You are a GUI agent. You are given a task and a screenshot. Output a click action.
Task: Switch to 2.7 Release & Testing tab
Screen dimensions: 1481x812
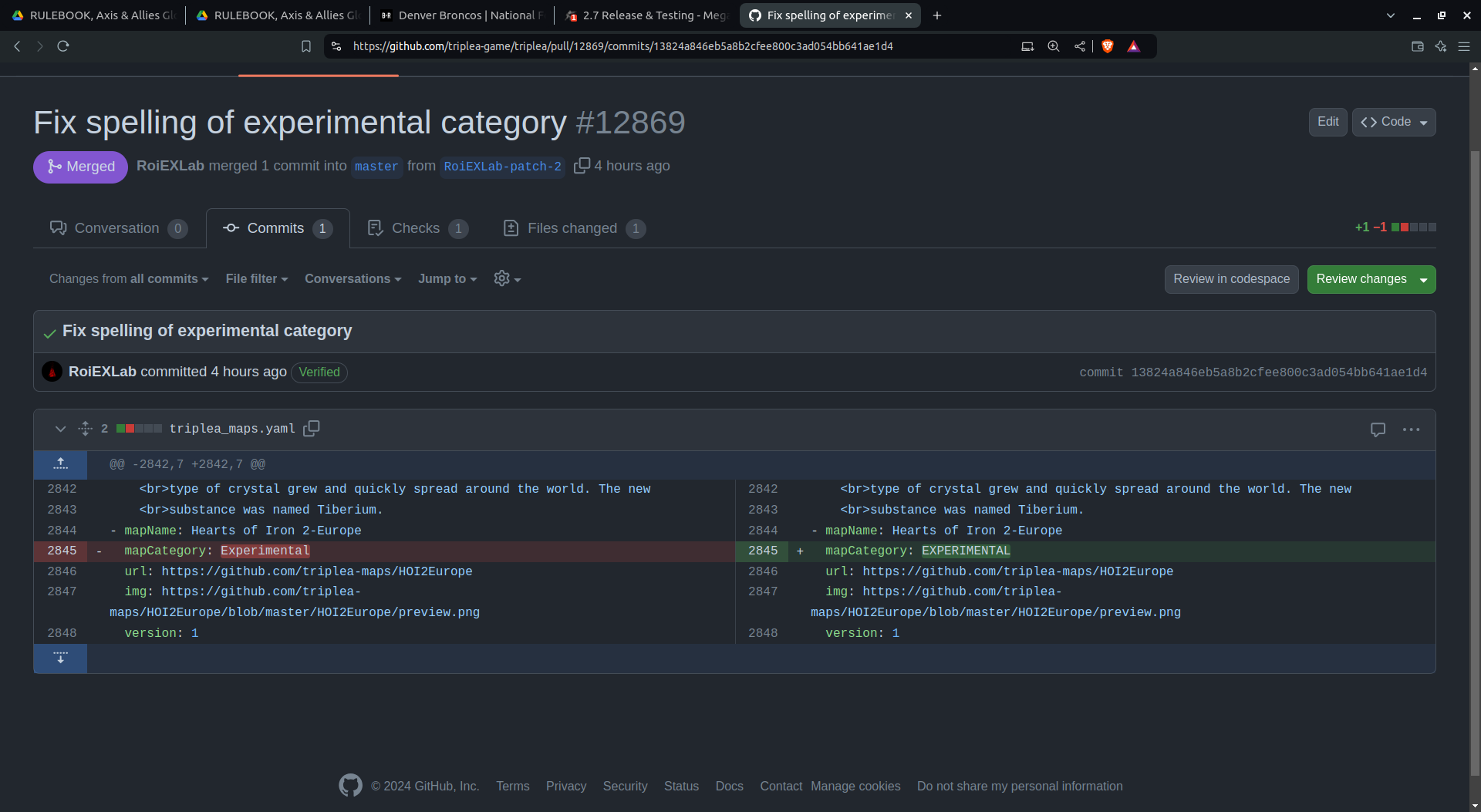click(x=647, y=15)
